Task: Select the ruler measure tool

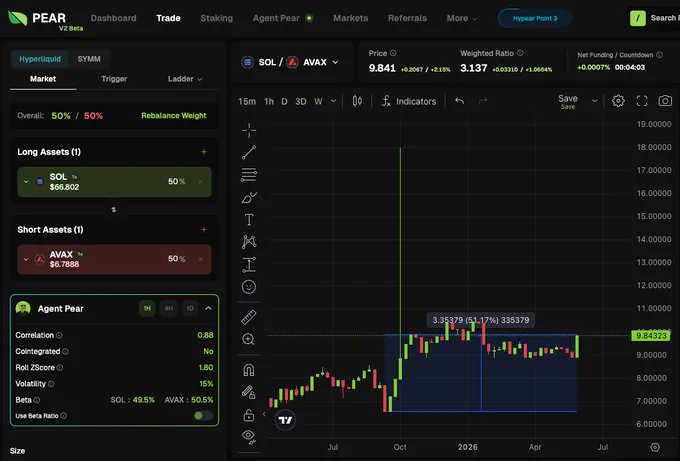Action: 249,317
